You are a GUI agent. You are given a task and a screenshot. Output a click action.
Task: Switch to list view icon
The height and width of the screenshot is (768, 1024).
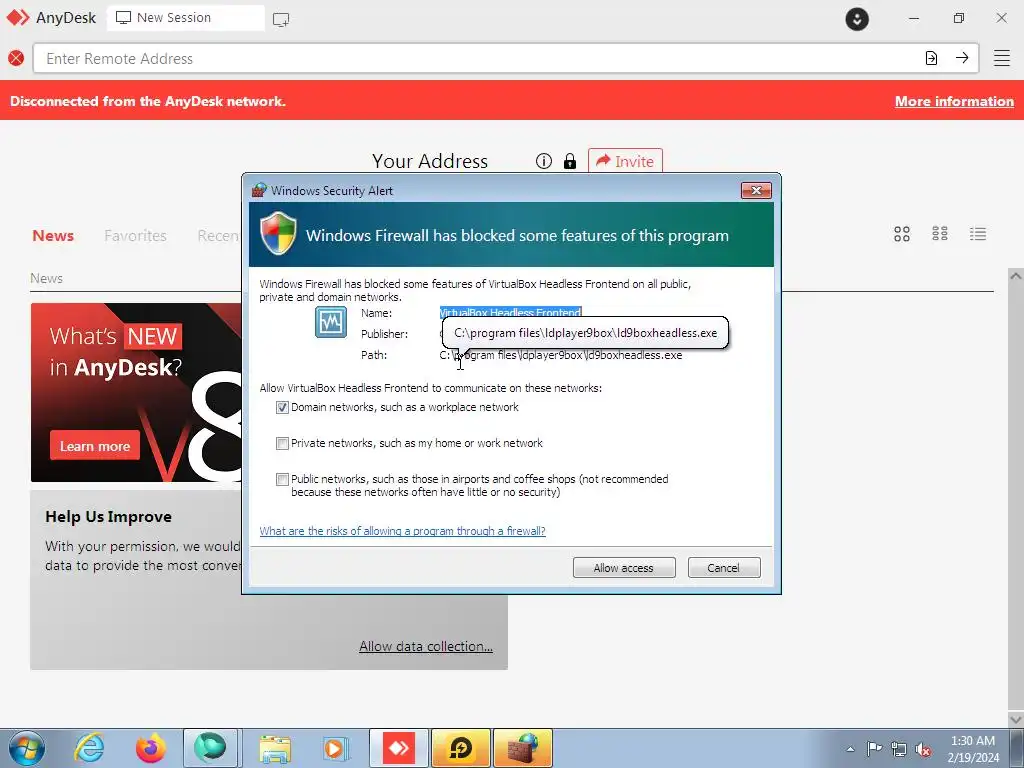[978, 234]
